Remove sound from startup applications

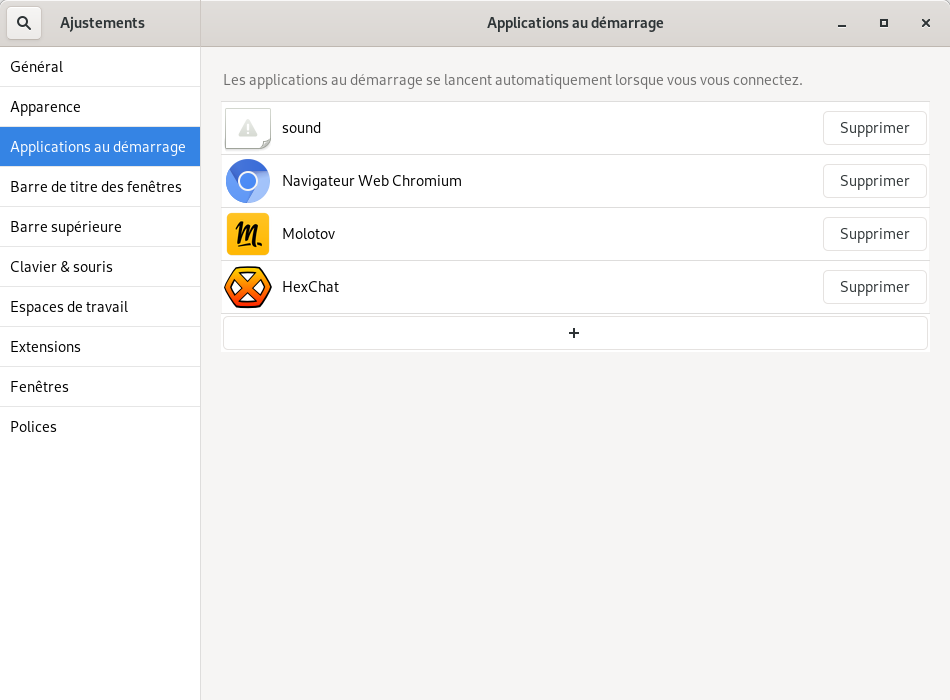coord(874,128)
